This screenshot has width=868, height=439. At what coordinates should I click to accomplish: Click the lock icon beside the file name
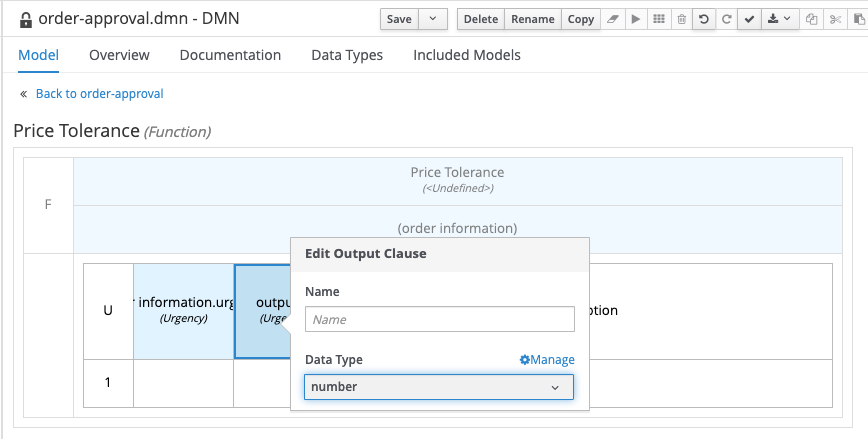(25, 20)
